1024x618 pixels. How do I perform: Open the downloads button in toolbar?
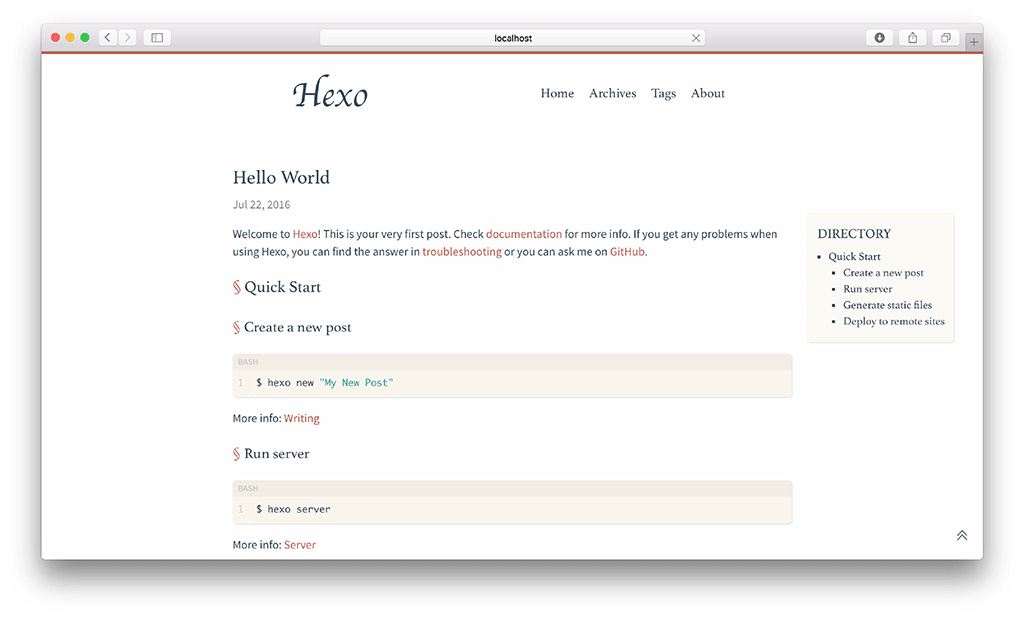pyautogui.click(x=880, y=37)
